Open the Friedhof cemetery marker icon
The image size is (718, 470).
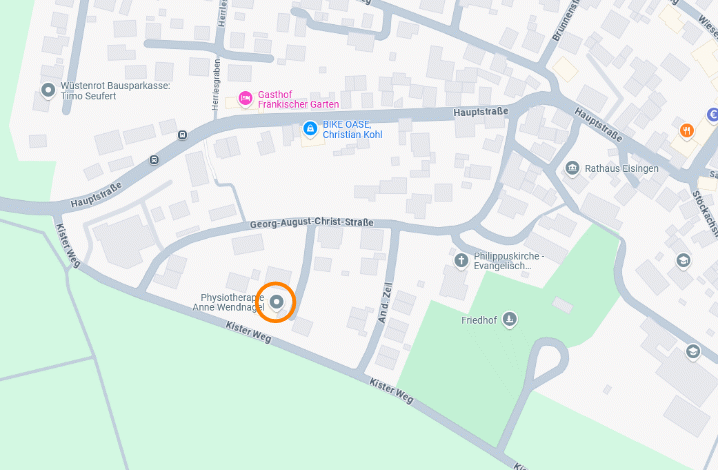click(x=509, y=319)
